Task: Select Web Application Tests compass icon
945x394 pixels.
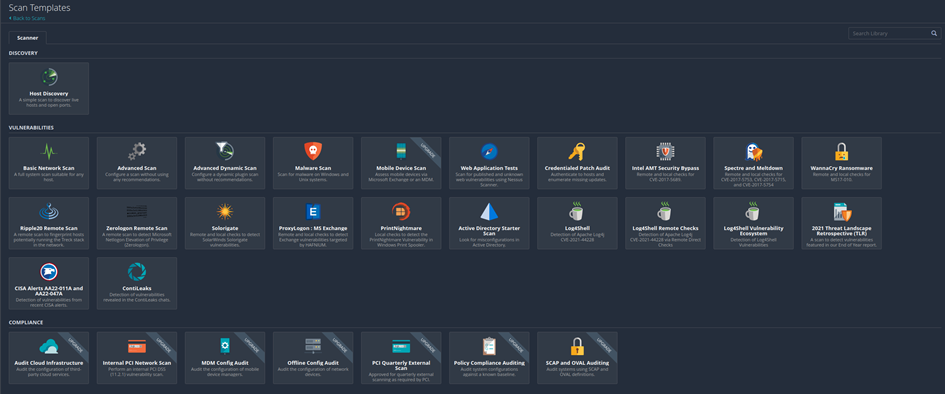Action: [489, 151]
